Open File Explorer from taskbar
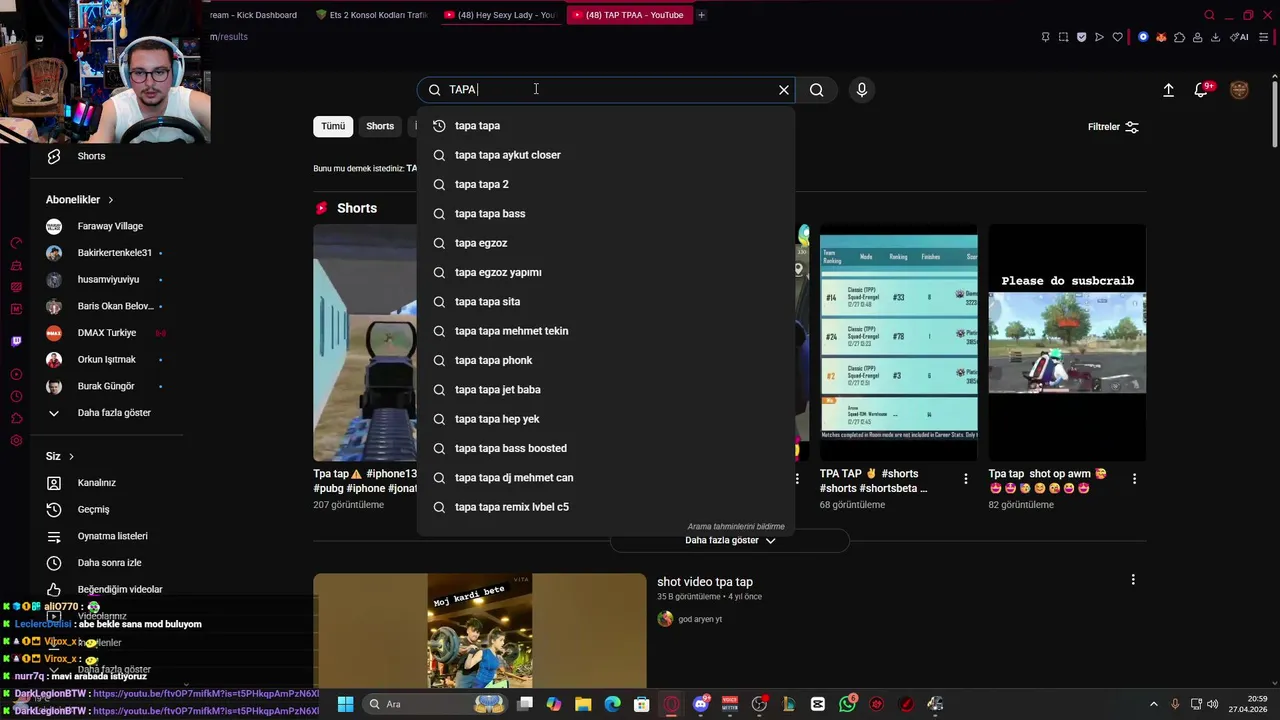1280x720 pixels. [x=583, y=704]
